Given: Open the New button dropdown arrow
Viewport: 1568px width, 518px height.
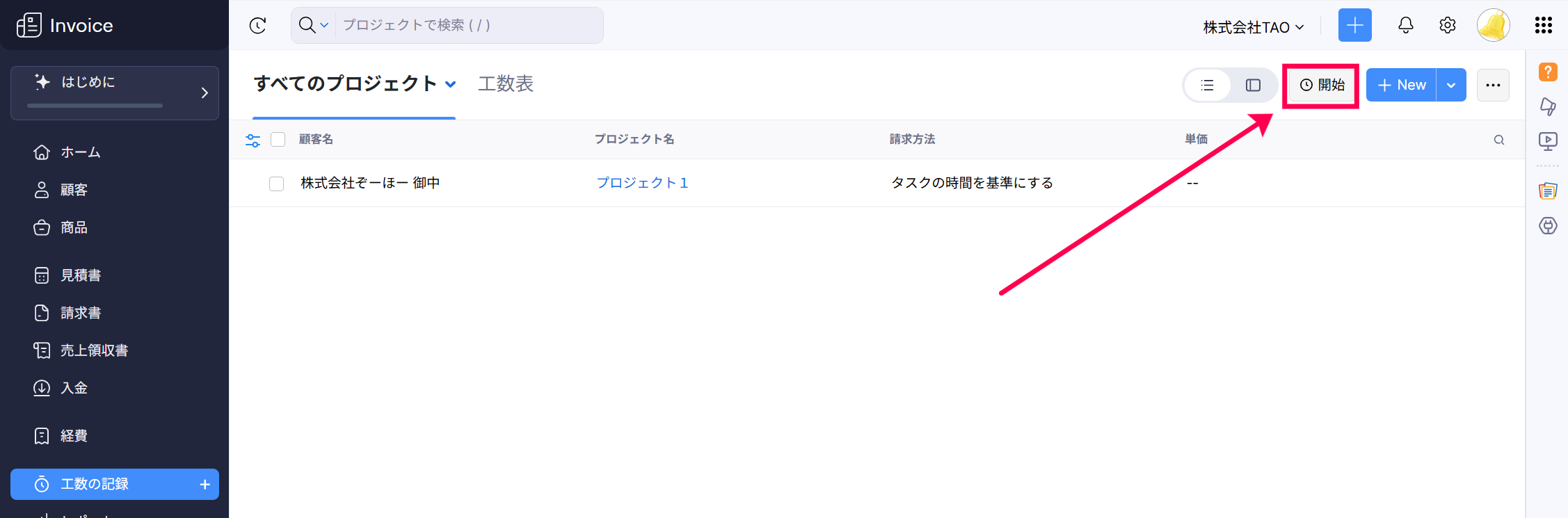Looking at the screenshot, I should click(1451, 86).
